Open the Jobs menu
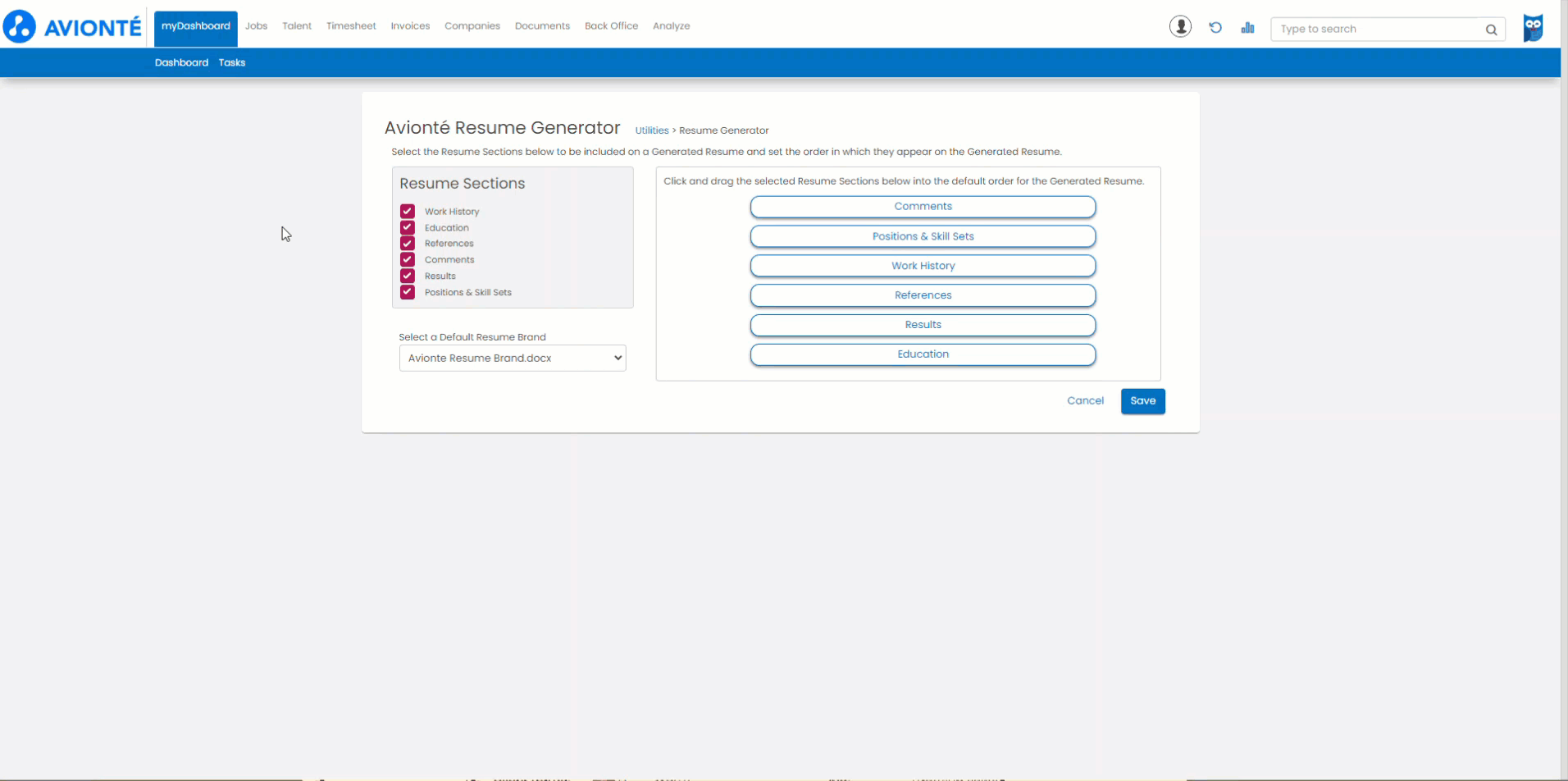The width and height of the screenshot is (1568, 781). pos(256,26)
